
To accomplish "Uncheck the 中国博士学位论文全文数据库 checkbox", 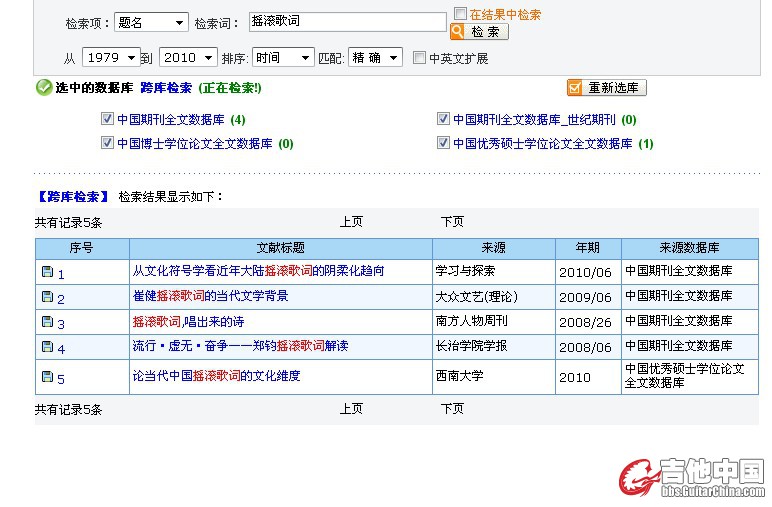I will point(107,143).
